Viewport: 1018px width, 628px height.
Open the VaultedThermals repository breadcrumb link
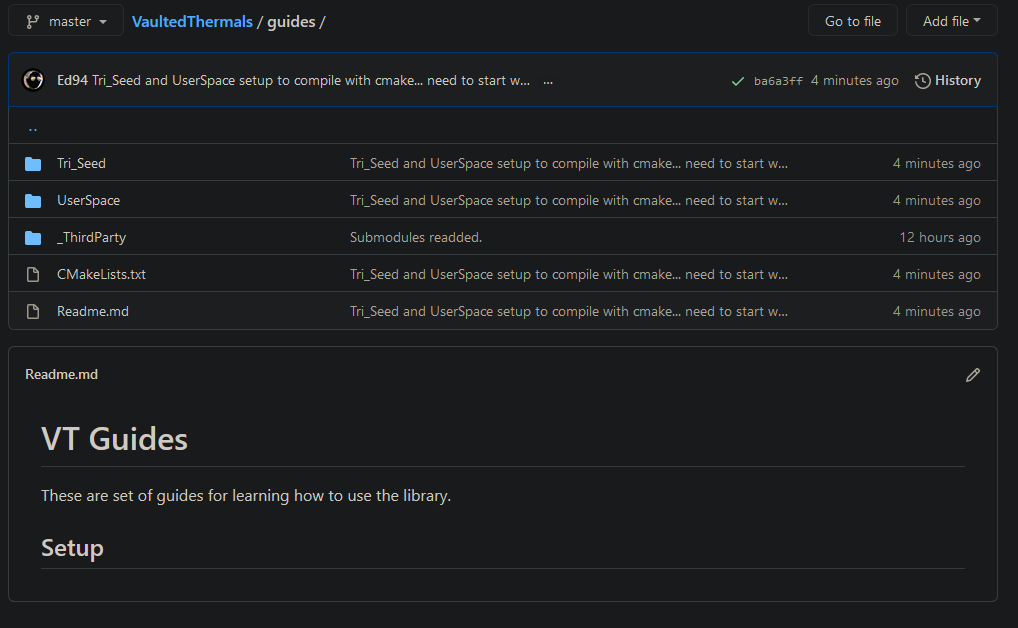tap(192, 21)
